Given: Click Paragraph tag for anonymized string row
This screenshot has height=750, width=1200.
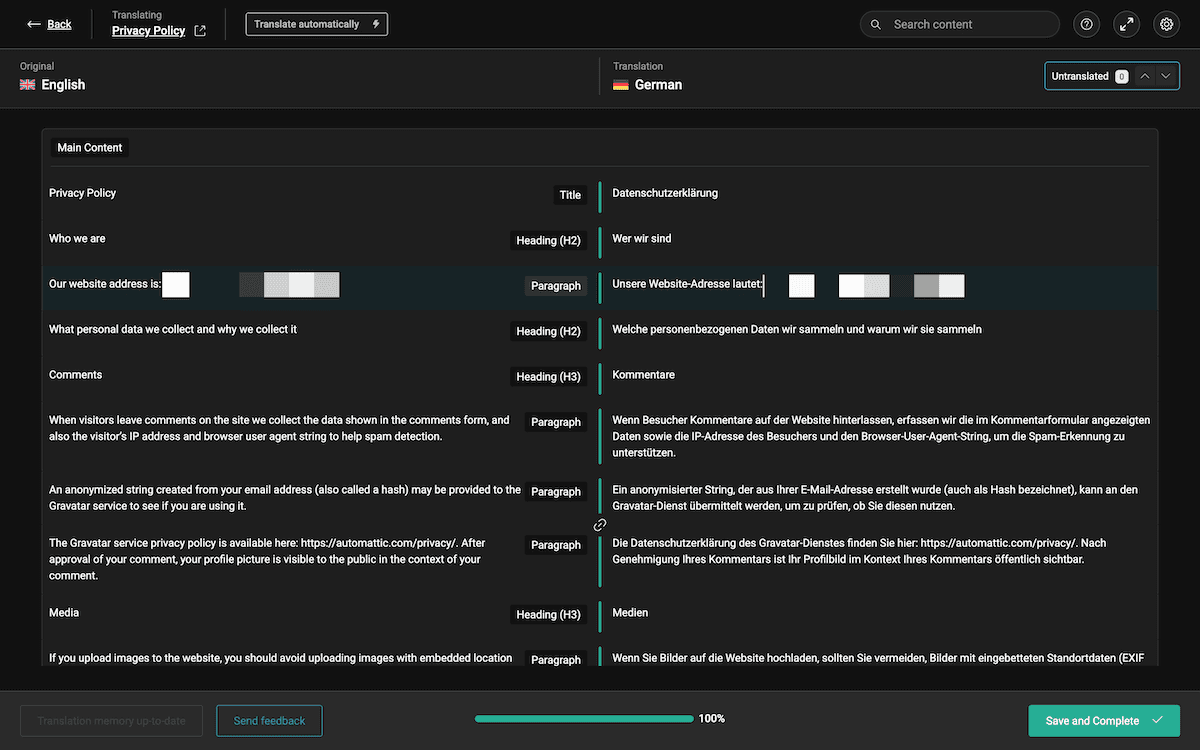Looking at the screenshot, I should (x=556, y=492).
